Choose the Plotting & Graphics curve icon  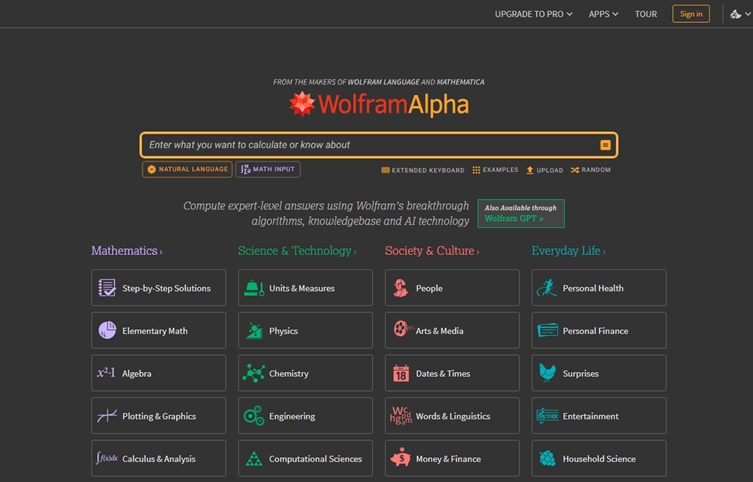pyautogui.click(x=107, y=415)
